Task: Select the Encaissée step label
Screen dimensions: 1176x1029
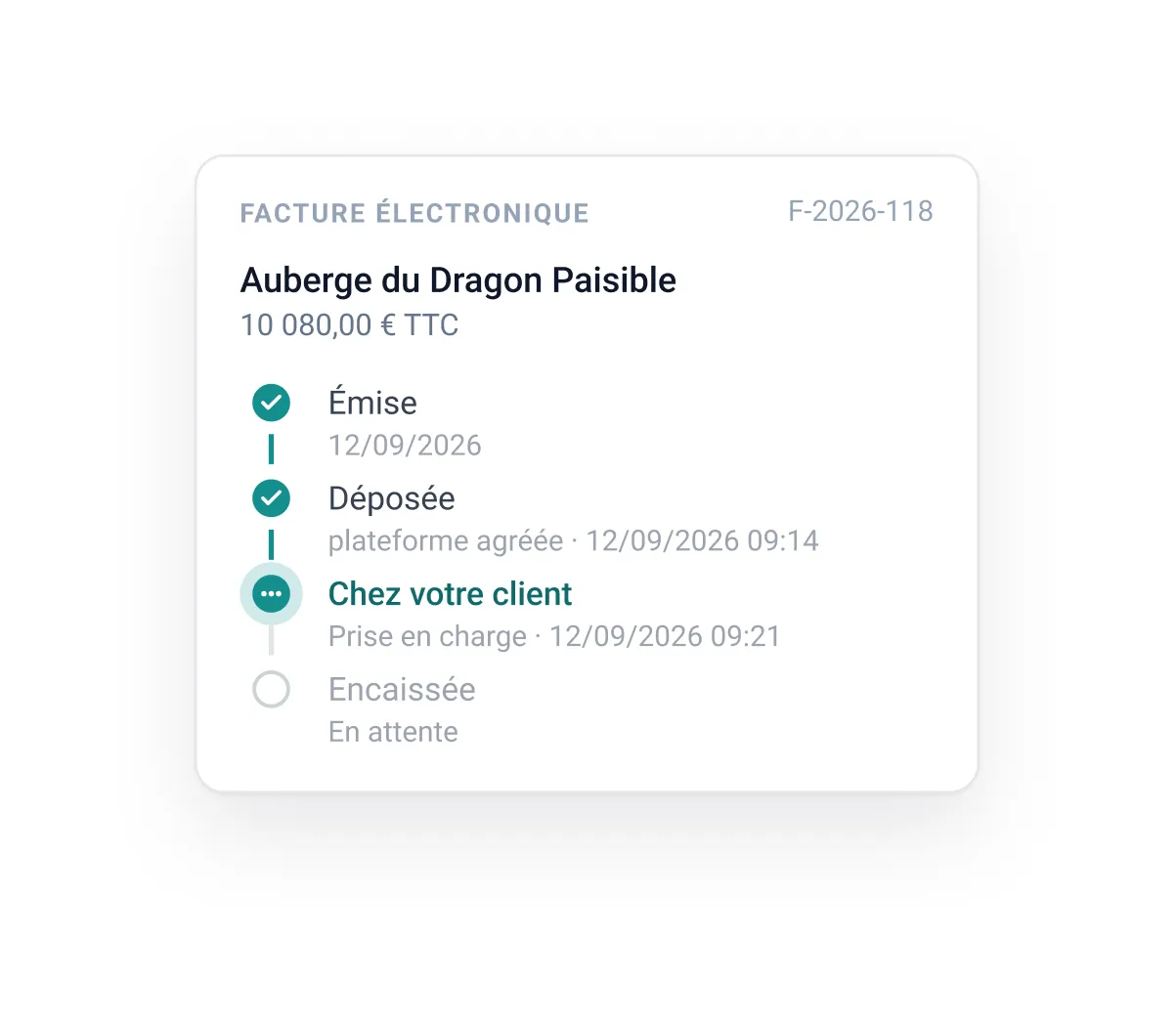Action: tap(402, 690)
